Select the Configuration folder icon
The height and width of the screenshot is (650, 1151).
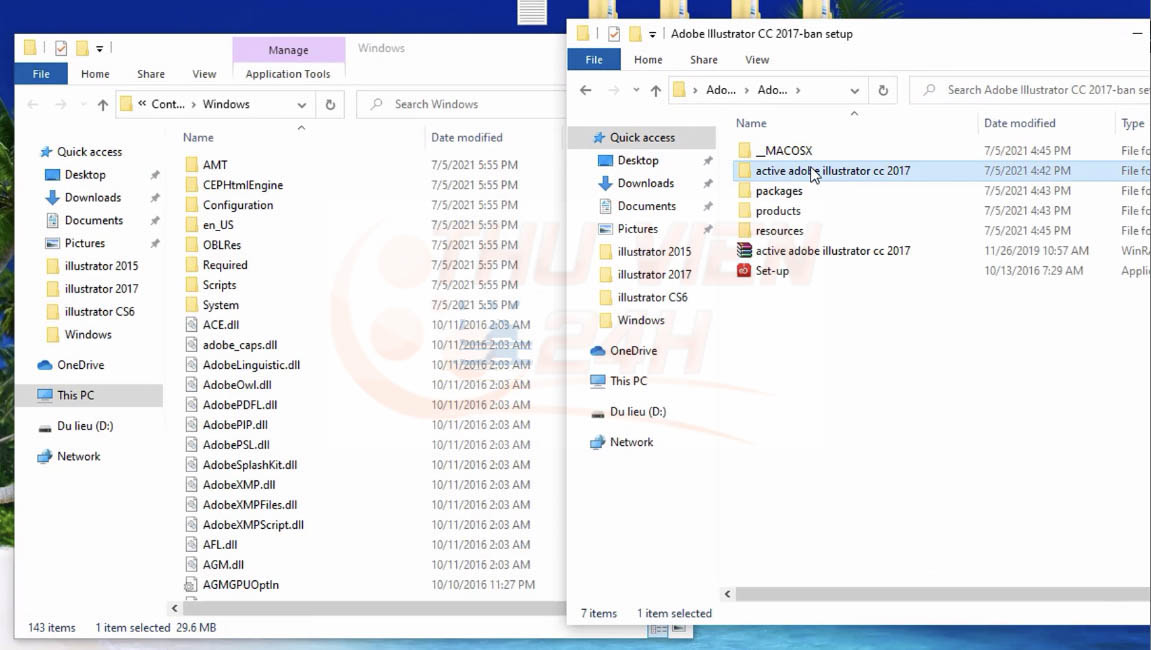click(192, 205)
